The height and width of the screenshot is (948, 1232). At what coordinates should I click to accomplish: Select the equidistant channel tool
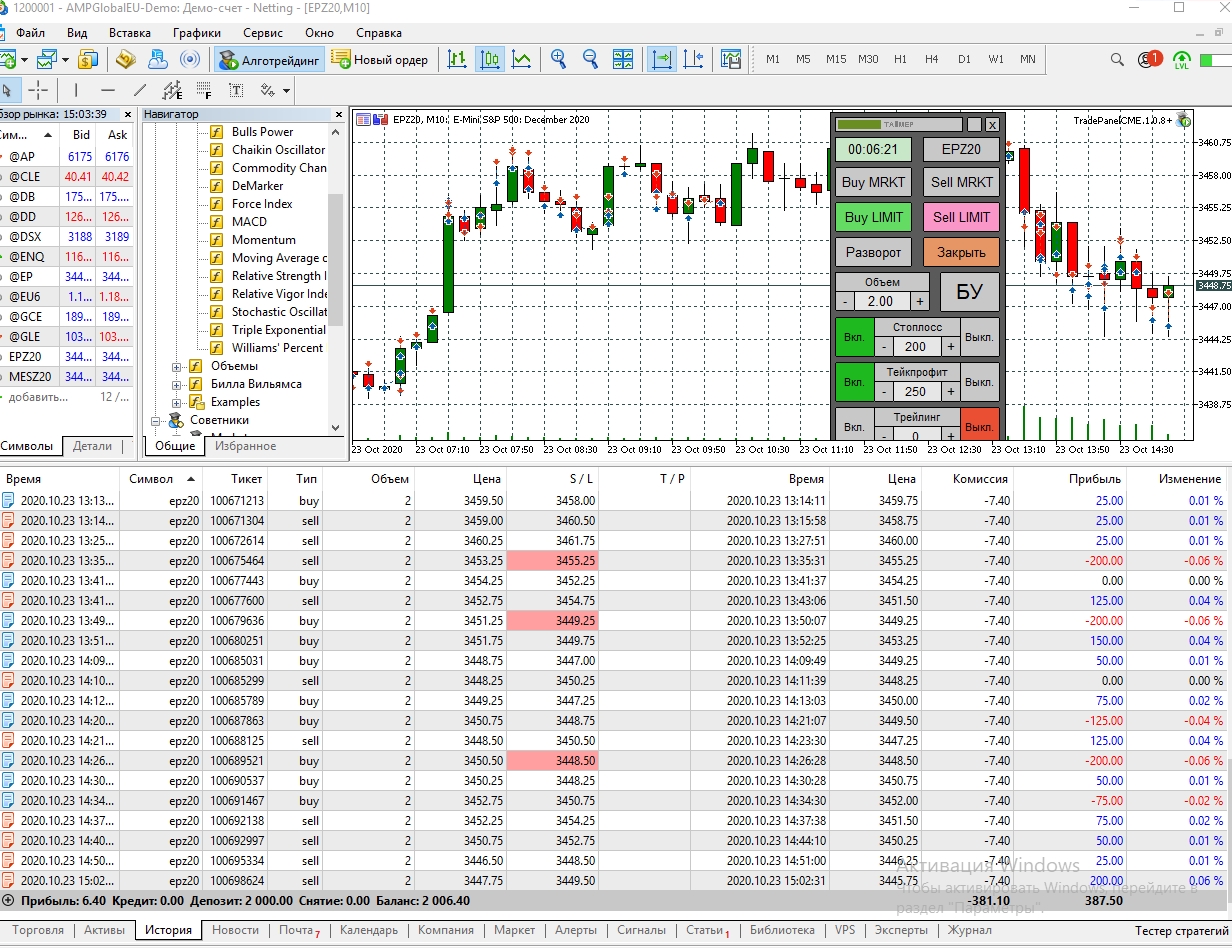172,90
